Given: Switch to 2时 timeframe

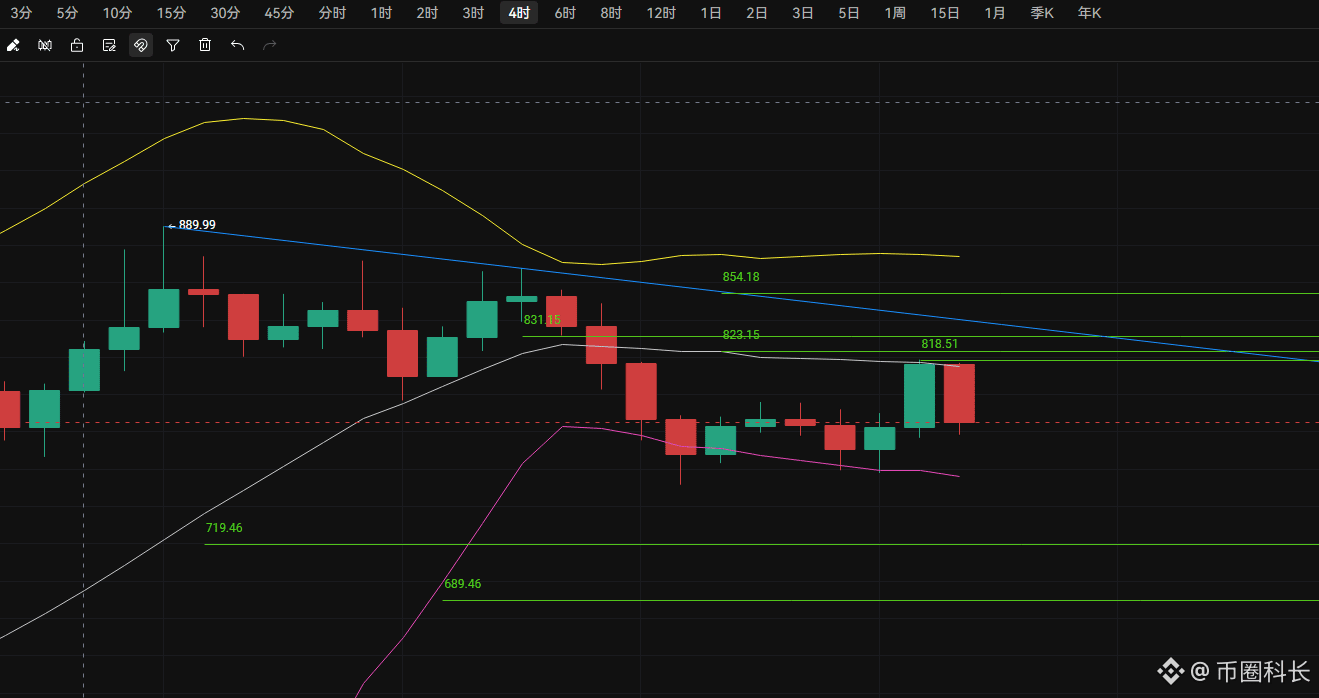Looking at the screenshot, I should coord(427,13).
